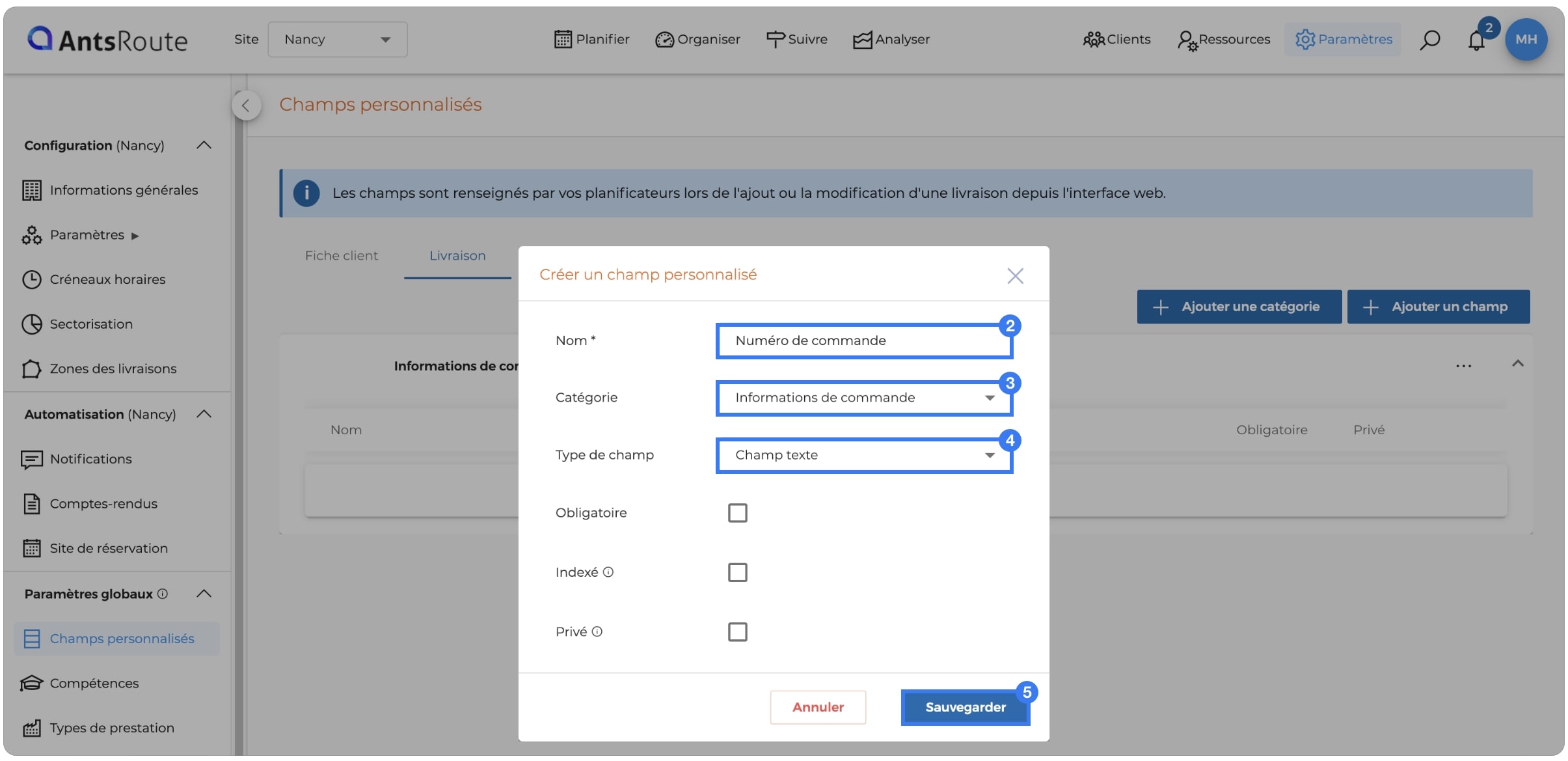Open the notifications bell
Image resolution: width=1568 pixels, height=761 pixels.
coord(1476,40)
